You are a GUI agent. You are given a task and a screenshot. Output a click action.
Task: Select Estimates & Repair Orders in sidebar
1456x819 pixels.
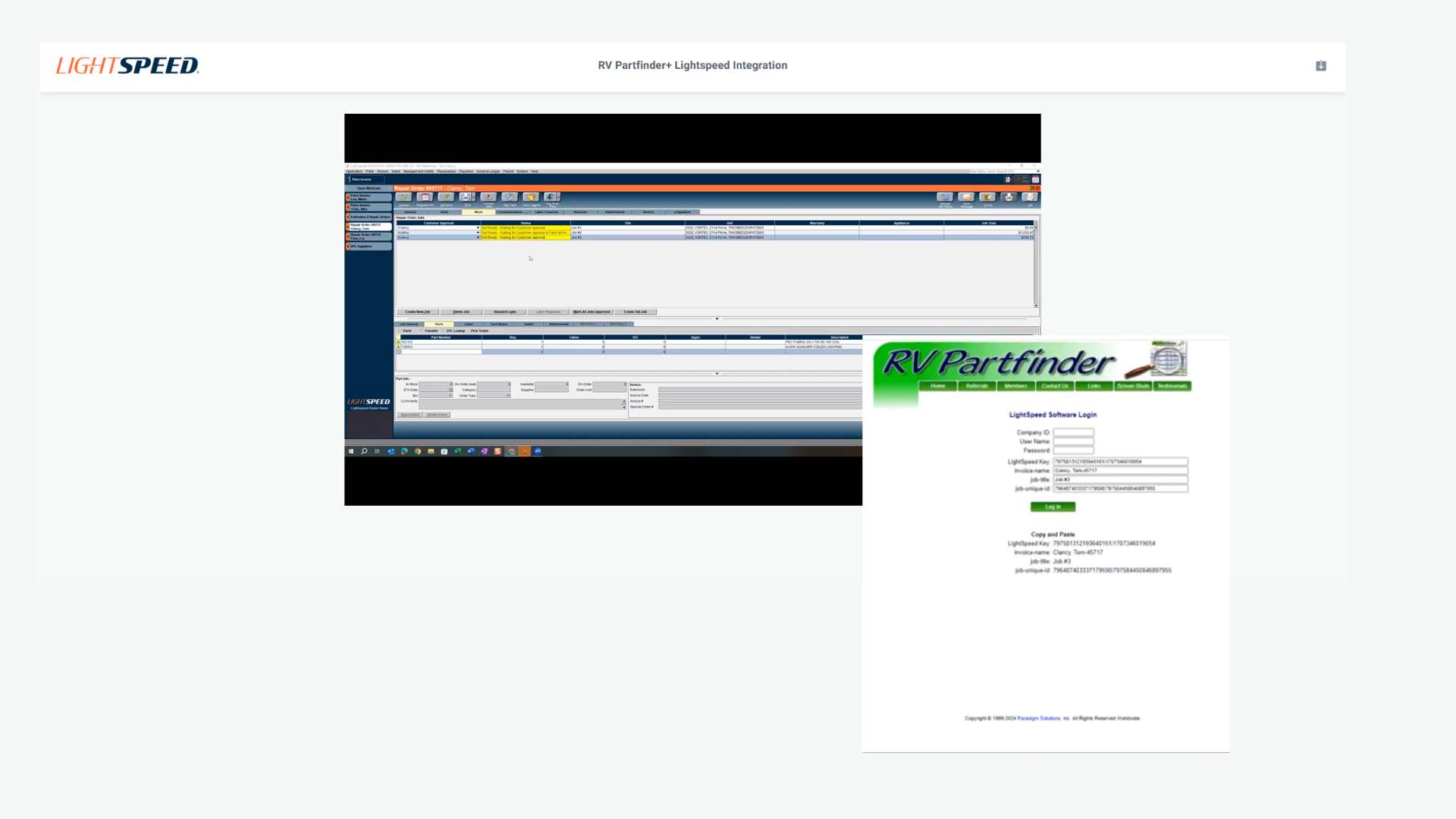pos(369,217)
